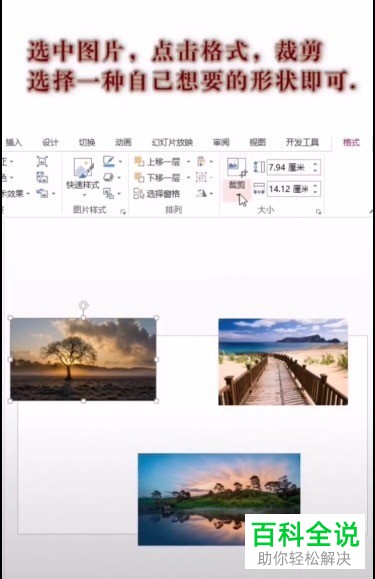Image resolution: width=375 pixels, height=579 pixels.
Task: Open the 选择窗格 selection pane
Action: point(157,193)
